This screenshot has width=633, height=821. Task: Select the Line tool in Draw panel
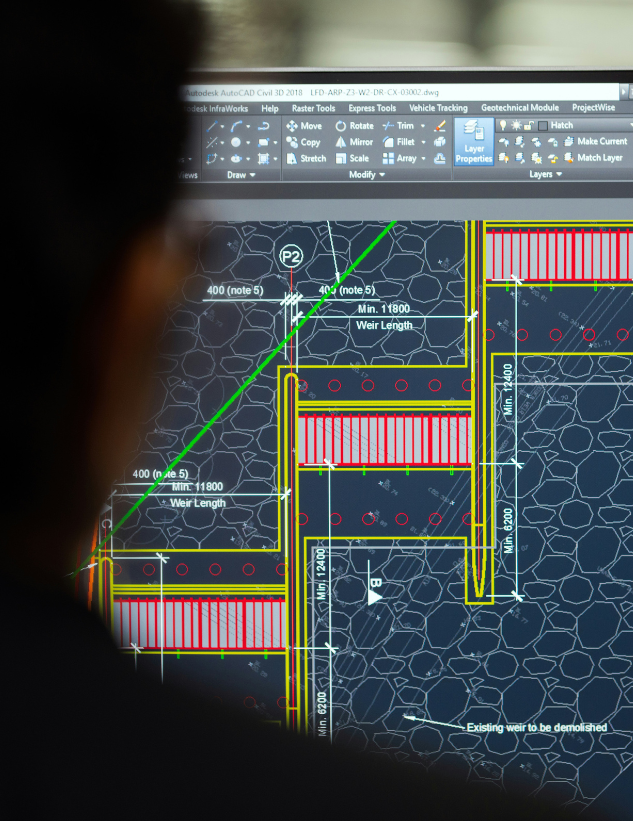(x=212, y=126)
